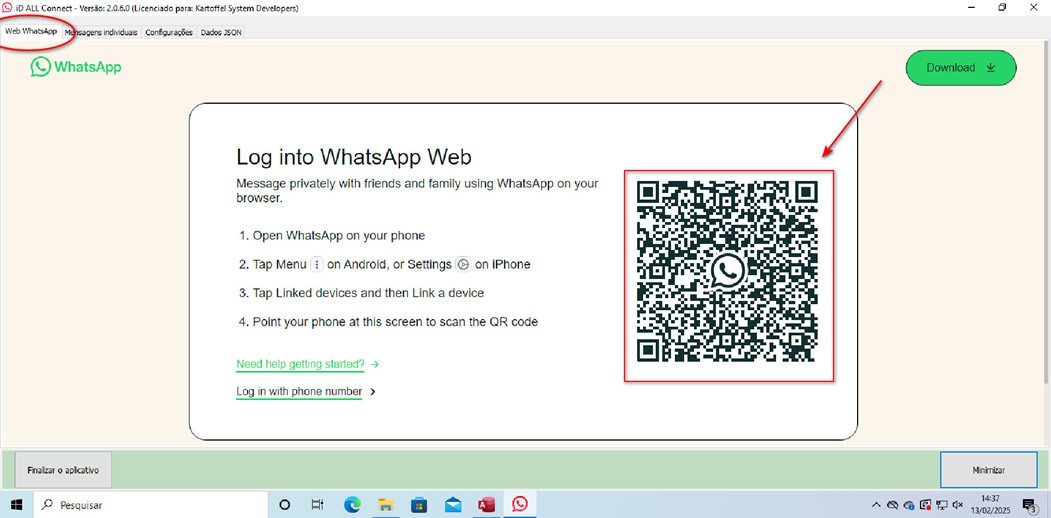Image resolution: width=1051 pixels, height=518 pixels.
Task: Open Mail app from the taskbar
Action: tap(453, 505)
